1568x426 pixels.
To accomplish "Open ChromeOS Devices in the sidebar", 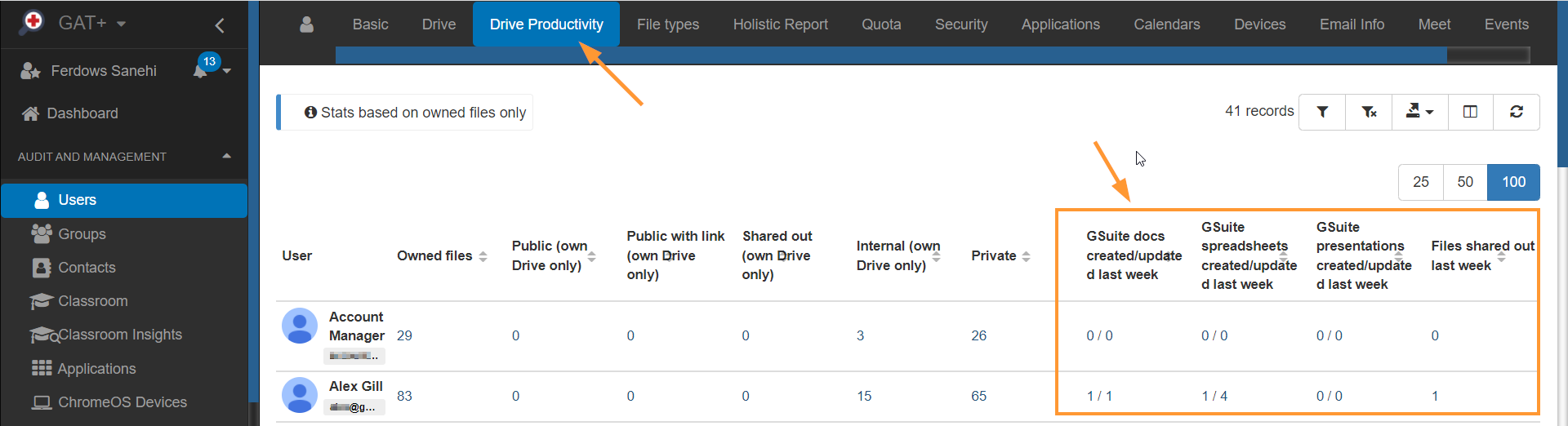I will [x=122, y=402].
